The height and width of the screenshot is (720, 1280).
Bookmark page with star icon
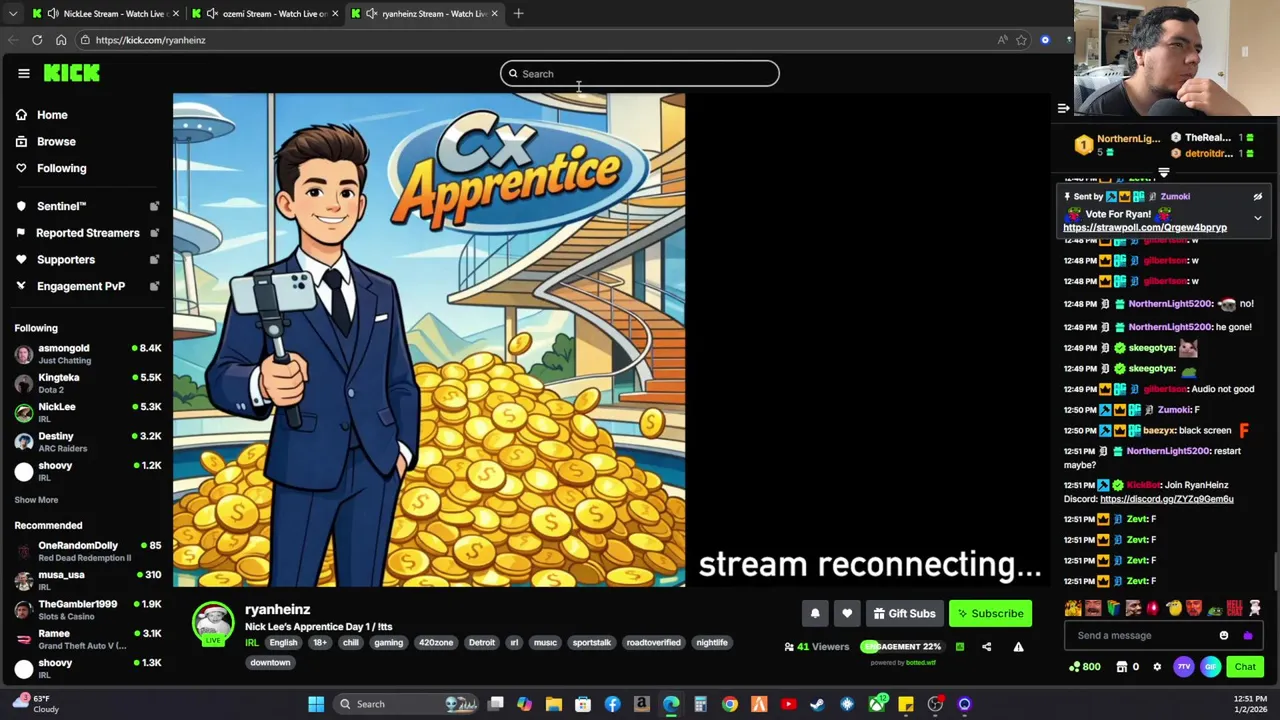coord(1021,40)
